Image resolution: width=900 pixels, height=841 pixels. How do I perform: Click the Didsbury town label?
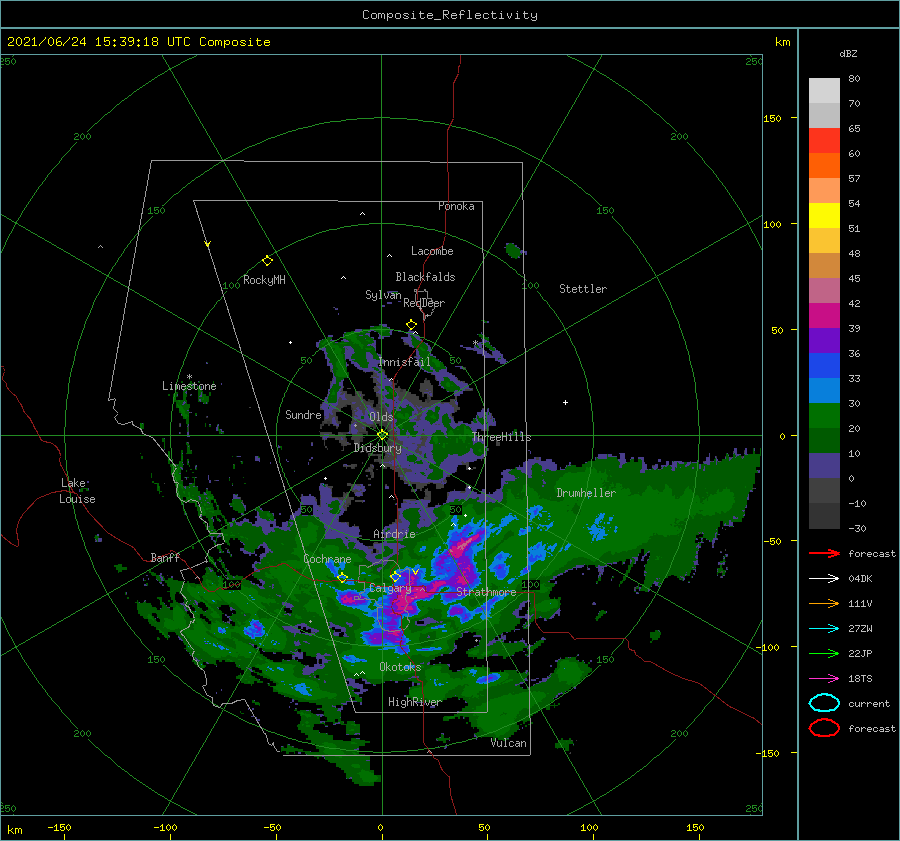[x=378, y=448]
